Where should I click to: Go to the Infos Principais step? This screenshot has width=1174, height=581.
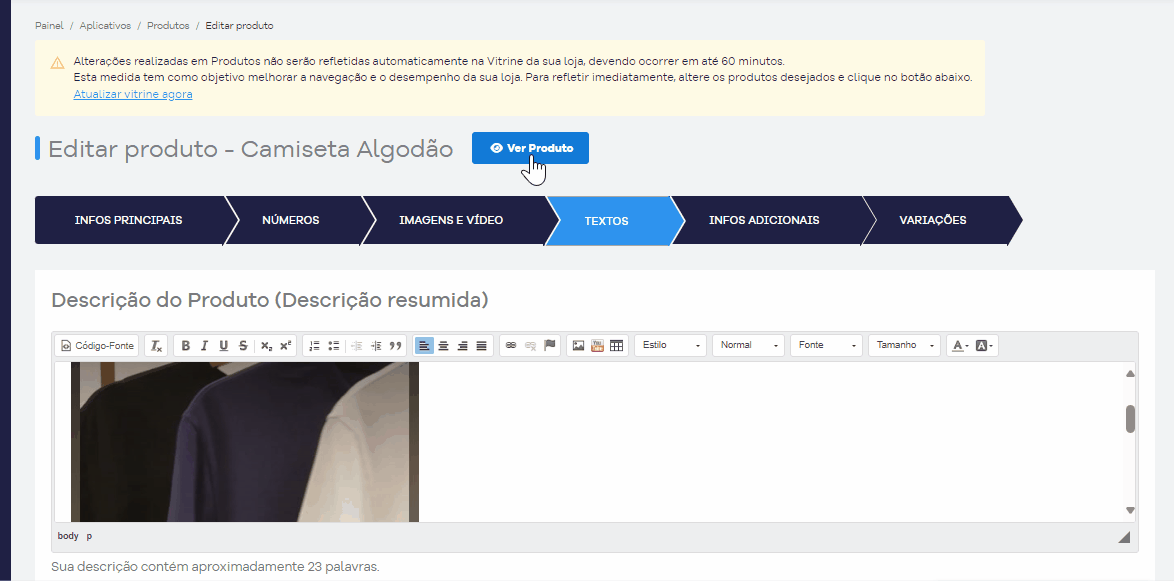pyautogui.click(x=129, y=220)
